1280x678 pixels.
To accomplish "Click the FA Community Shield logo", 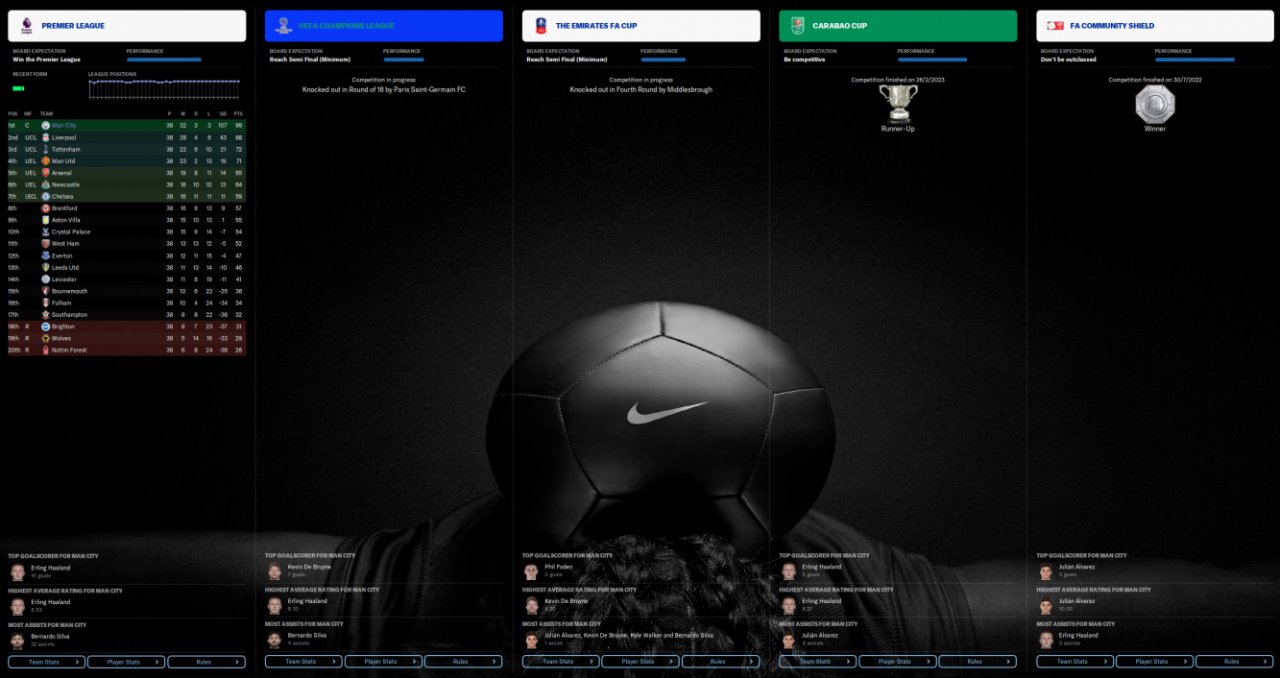I will click(1055, 25).
